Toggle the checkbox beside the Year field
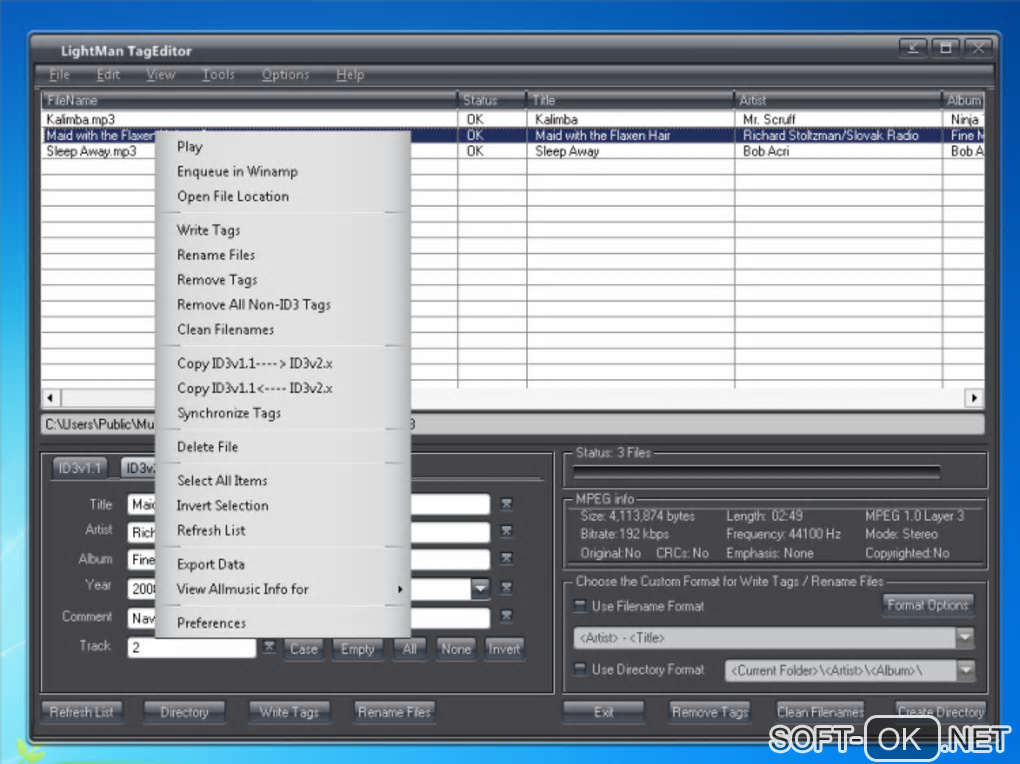Viewport: 1020px width, 764px height. coord(506,588)
